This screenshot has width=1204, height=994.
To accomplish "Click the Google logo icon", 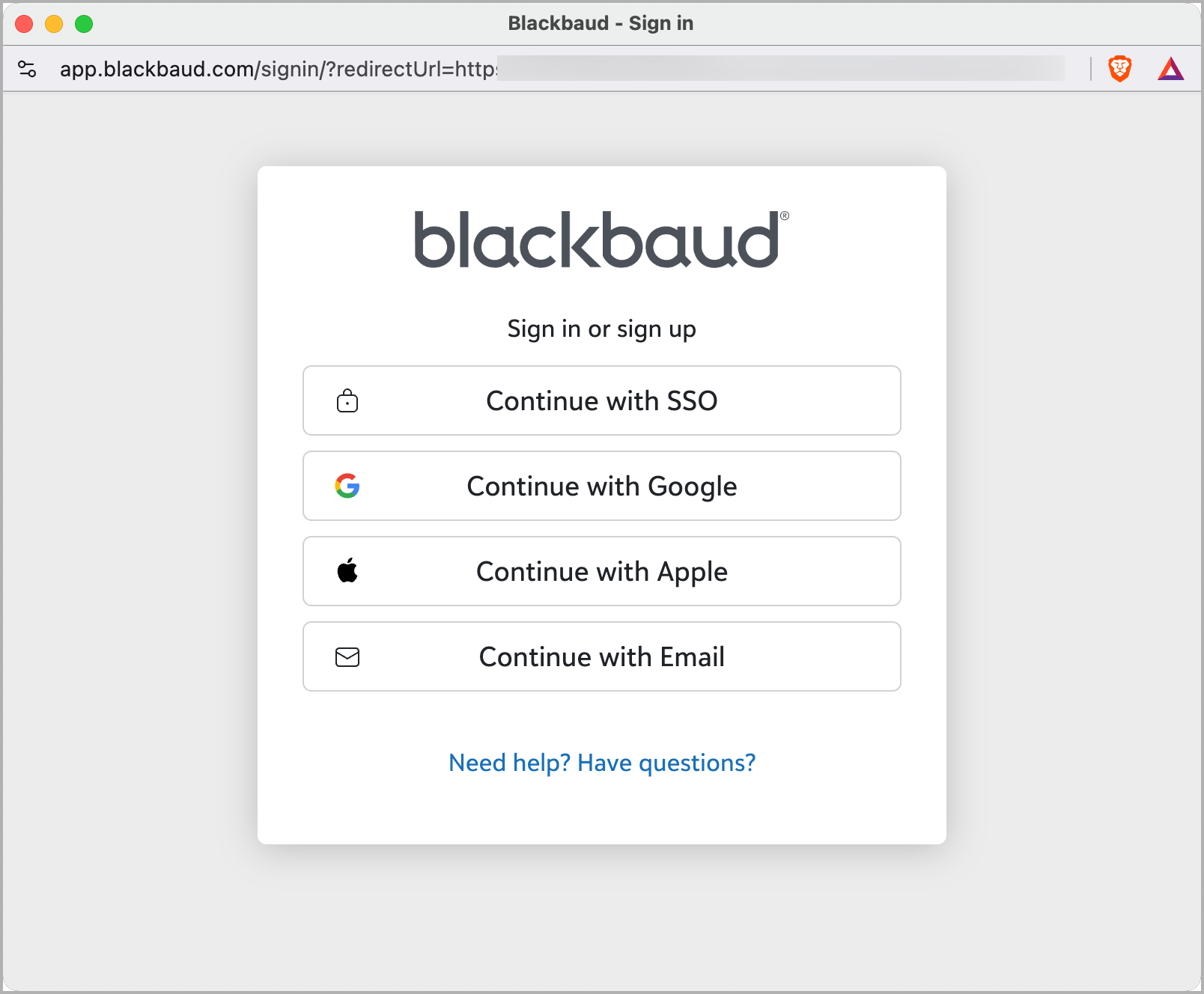I will tap(347, 486).
